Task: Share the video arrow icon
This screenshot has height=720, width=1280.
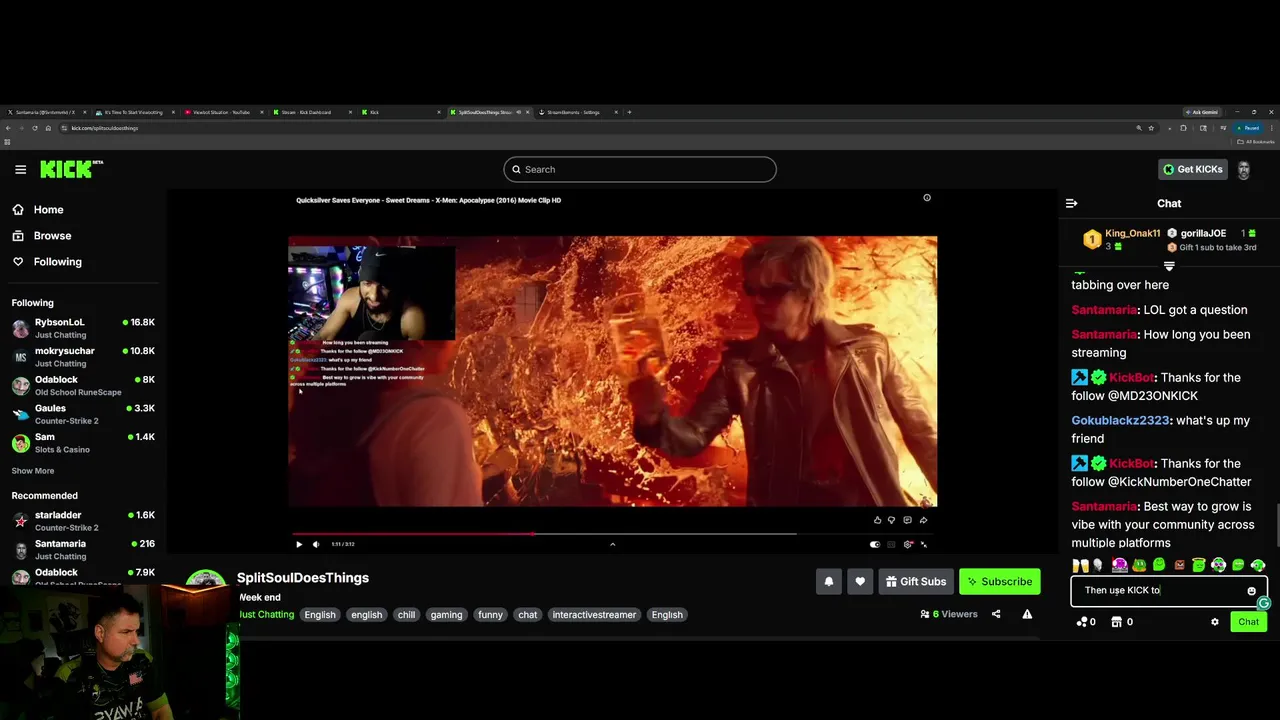Action: [x=923, y=520]
